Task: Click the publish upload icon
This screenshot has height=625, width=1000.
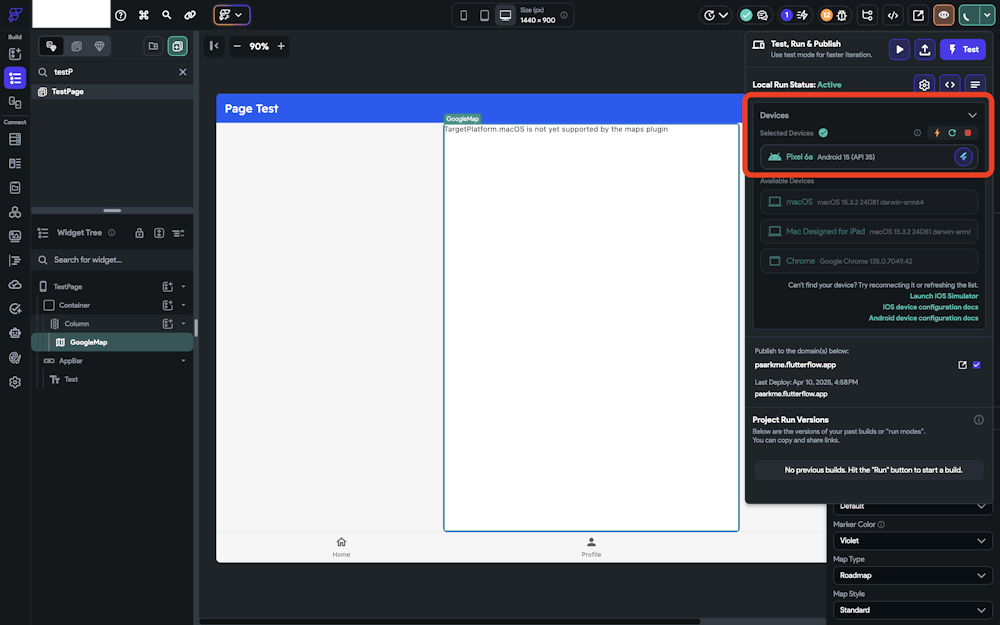Action: [925, 49]
